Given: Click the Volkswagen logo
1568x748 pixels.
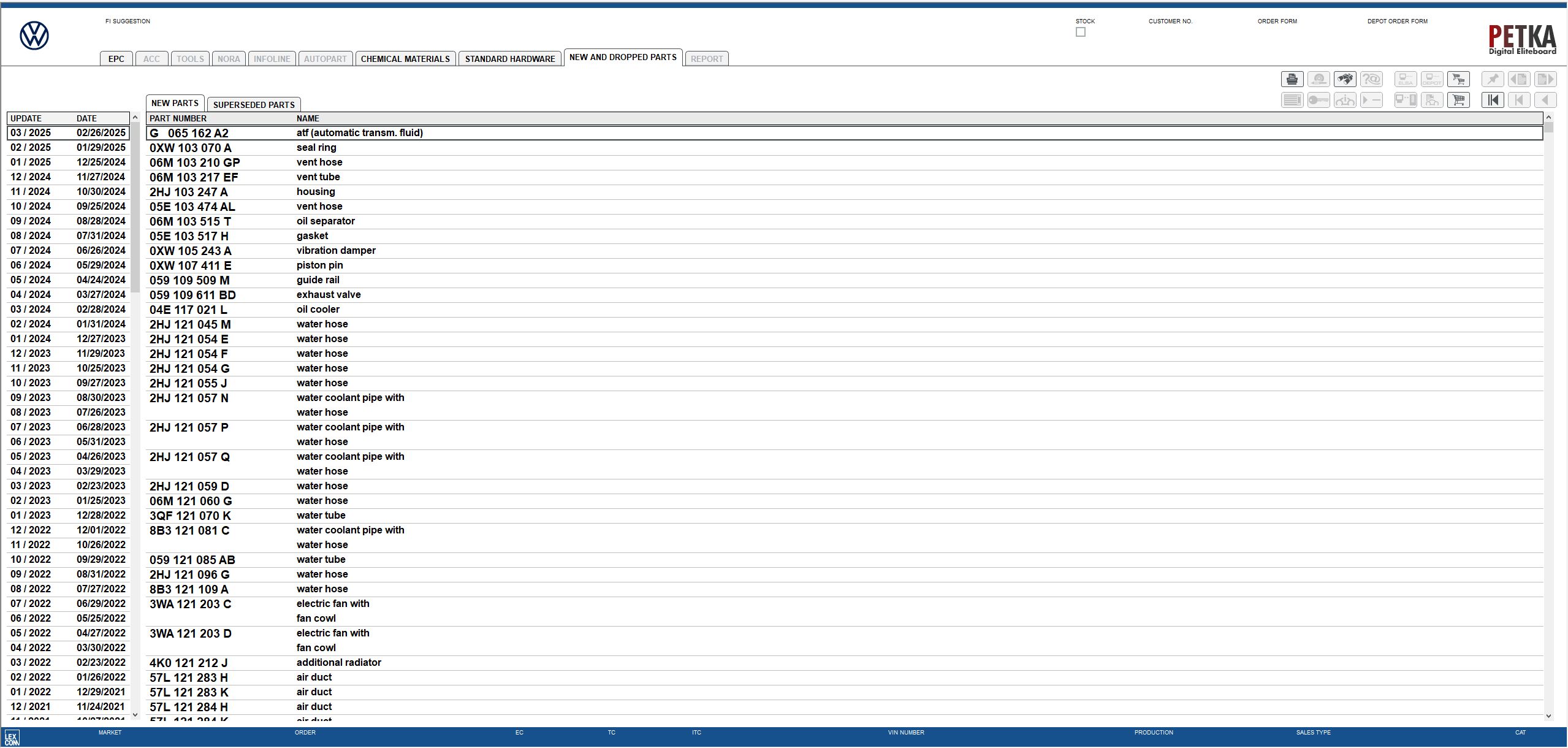Looking at the screenshot, I should pyautogui.click(x=34, y=36).
